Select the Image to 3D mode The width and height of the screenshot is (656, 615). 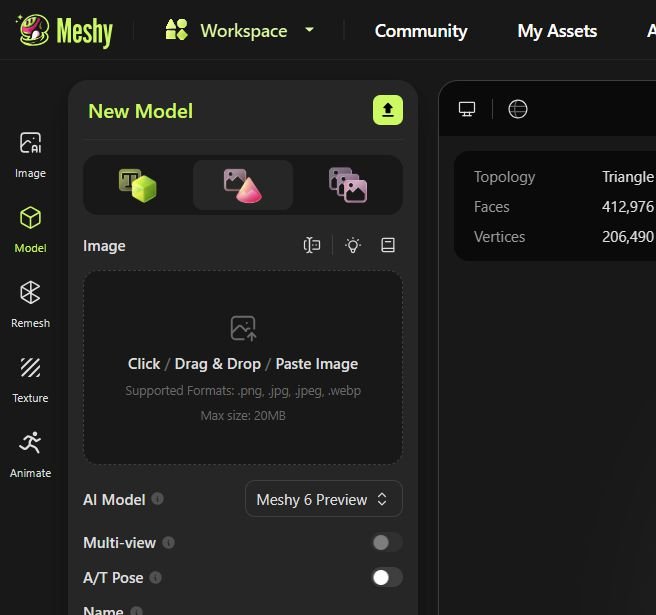click(x=242, y=185)
